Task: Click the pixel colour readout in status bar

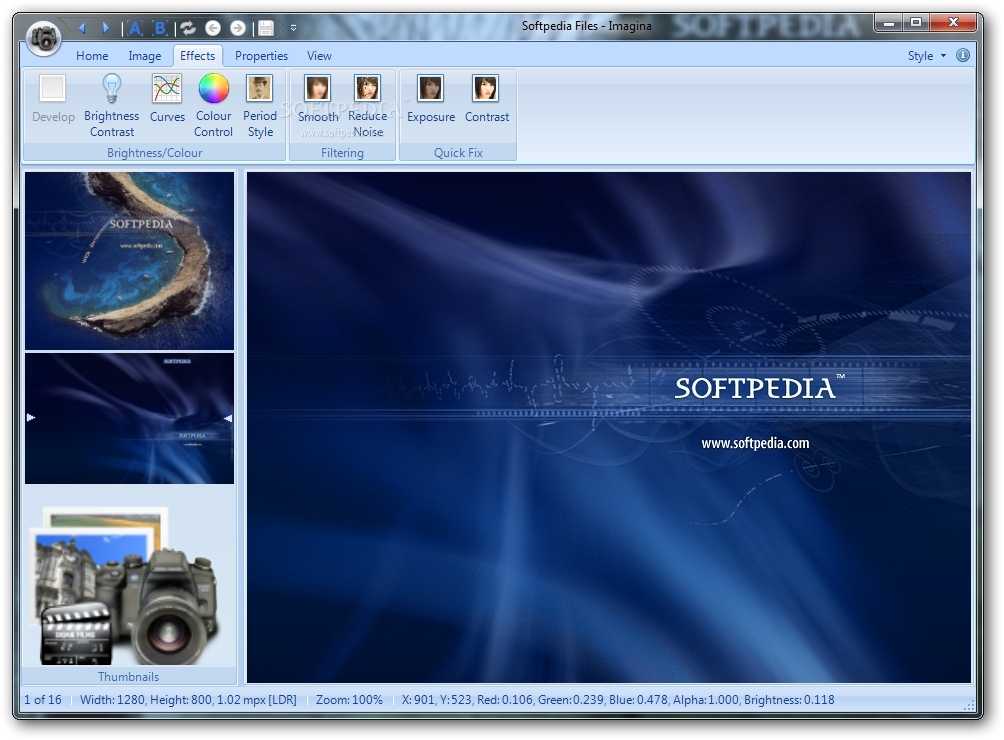Action: (617, 700)
